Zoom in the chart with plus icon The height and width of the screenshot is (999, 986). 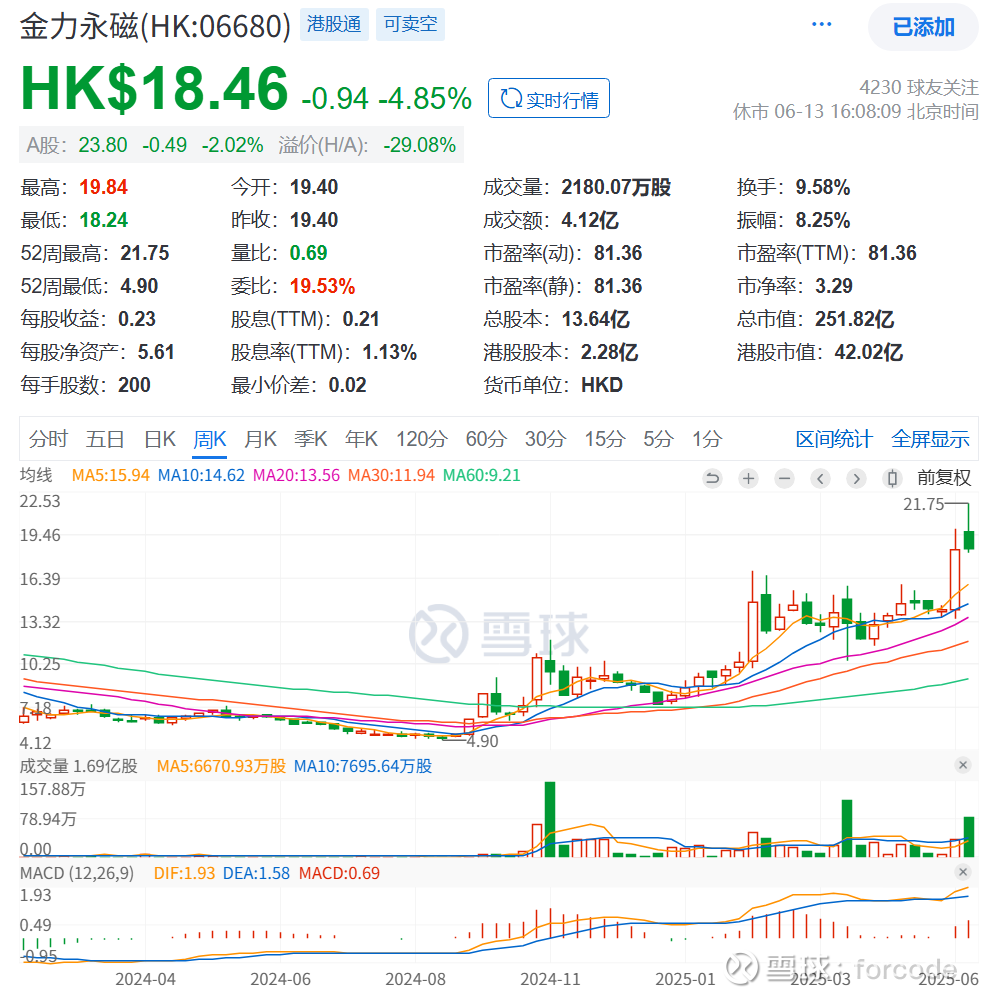point(748,478)
